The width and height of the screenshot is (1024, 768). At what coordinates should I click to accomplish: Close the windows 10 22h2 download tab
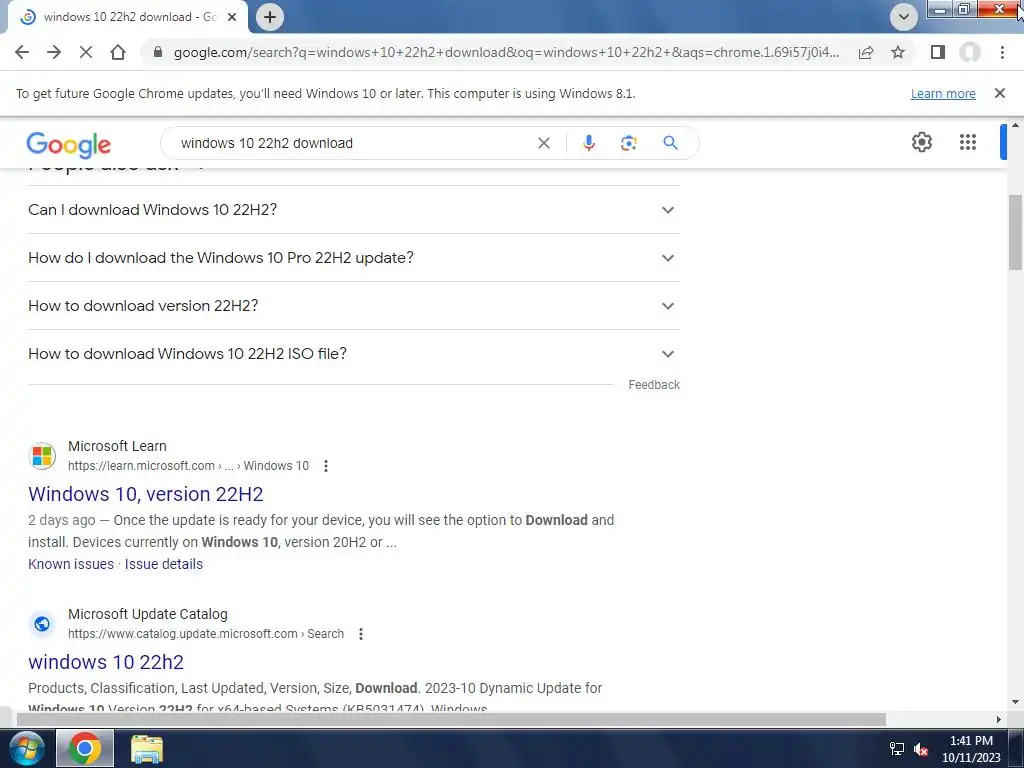[232, 17]
